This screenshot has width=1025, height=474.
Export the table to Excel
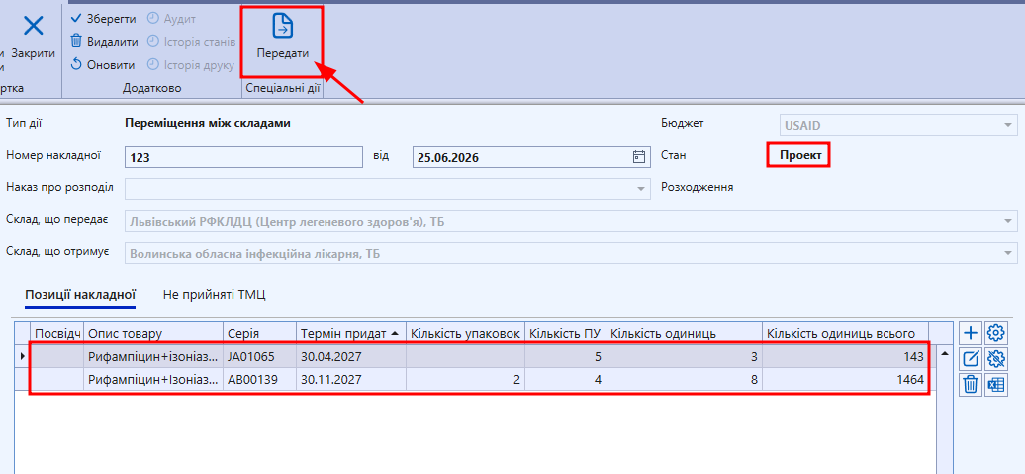996,384
